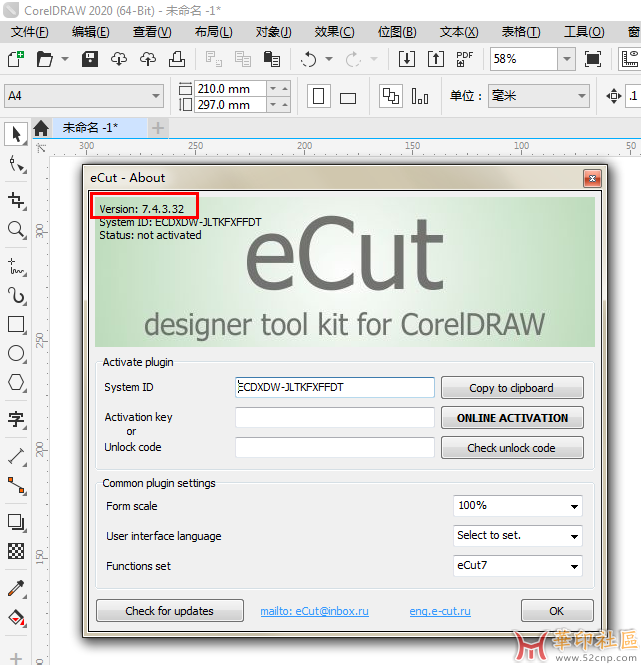
Task: Select the Text tool
Action: [x=17, y=419]
